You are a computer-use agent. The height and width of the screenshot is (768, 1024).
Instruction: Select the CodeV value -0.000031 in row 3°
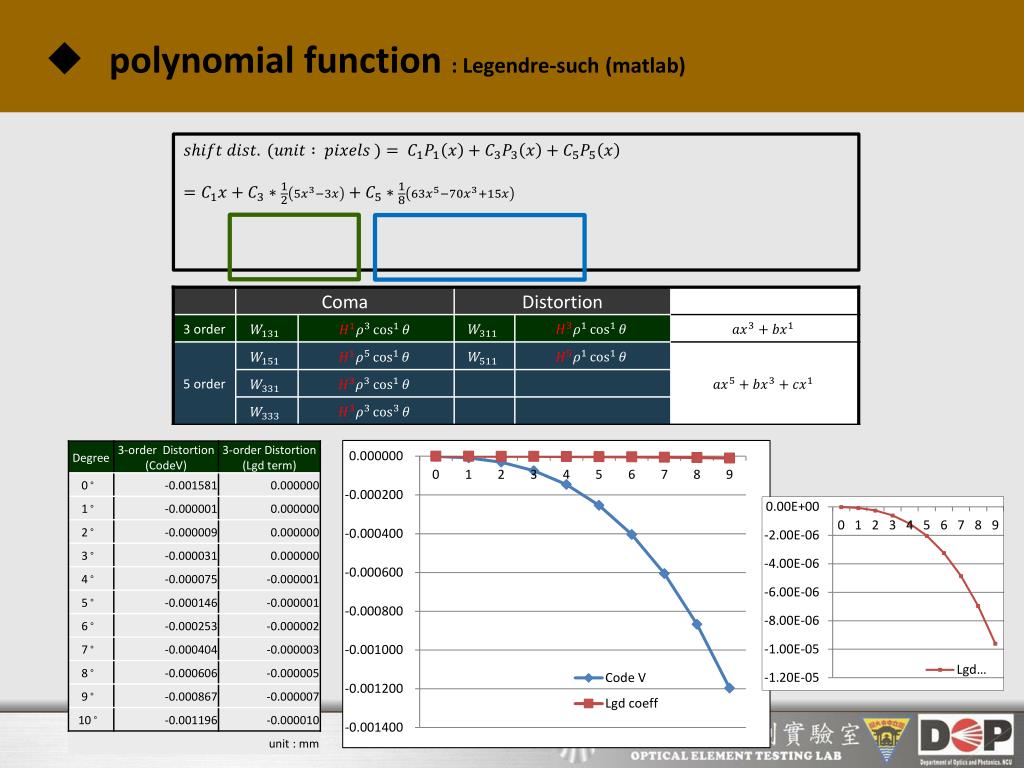tap(191, 556)
